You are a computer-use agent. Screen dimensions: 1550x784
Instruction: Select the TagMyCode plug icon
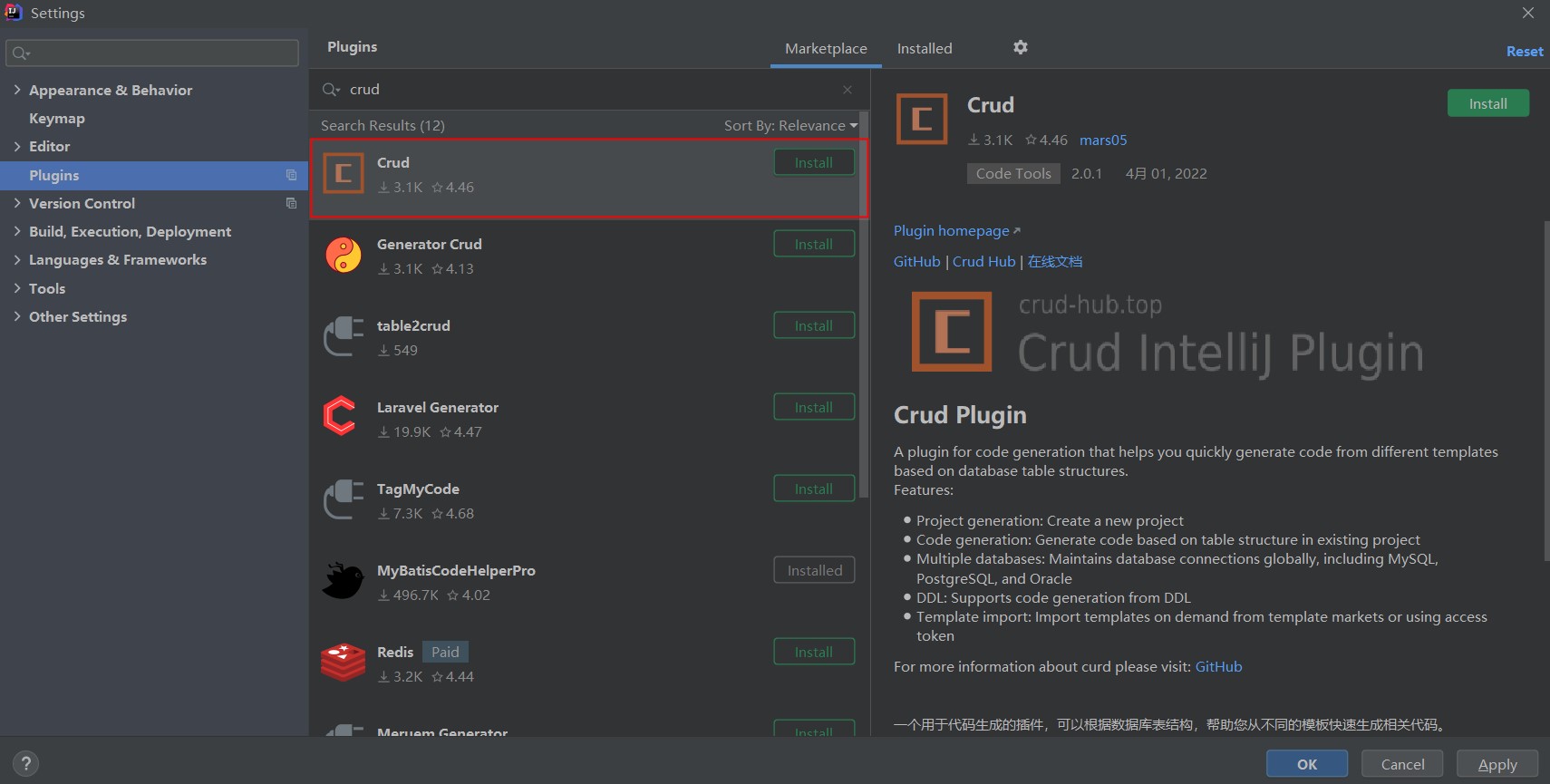(344, 500)
